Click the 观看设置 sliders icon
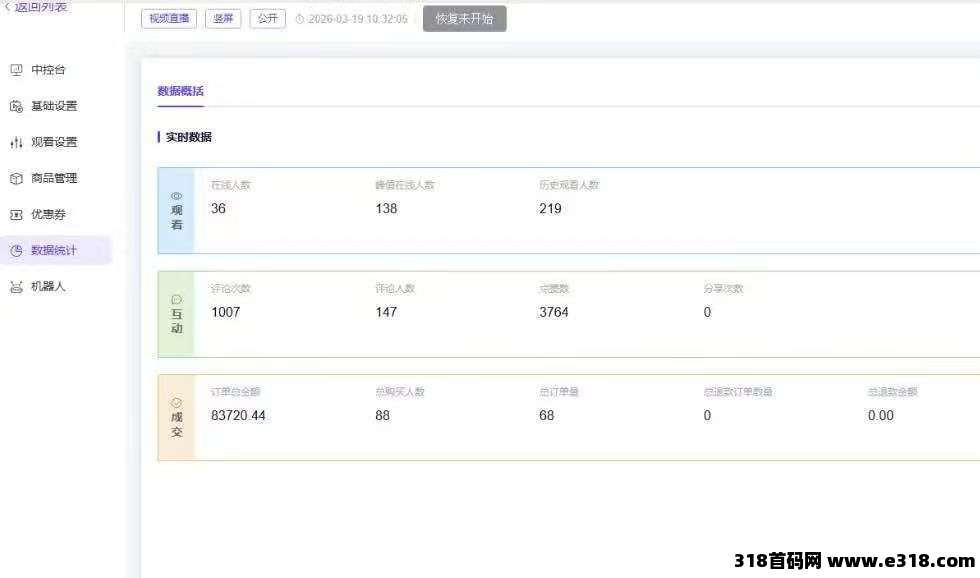 click(x=16, y=142)
